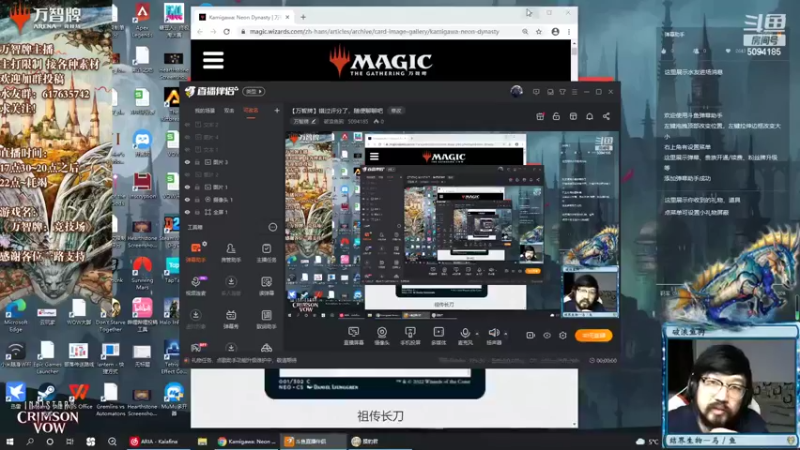Select the Steam desktop shortcut
The height and width of the screenshot is (450, 800).
click(x=47, y=396)
